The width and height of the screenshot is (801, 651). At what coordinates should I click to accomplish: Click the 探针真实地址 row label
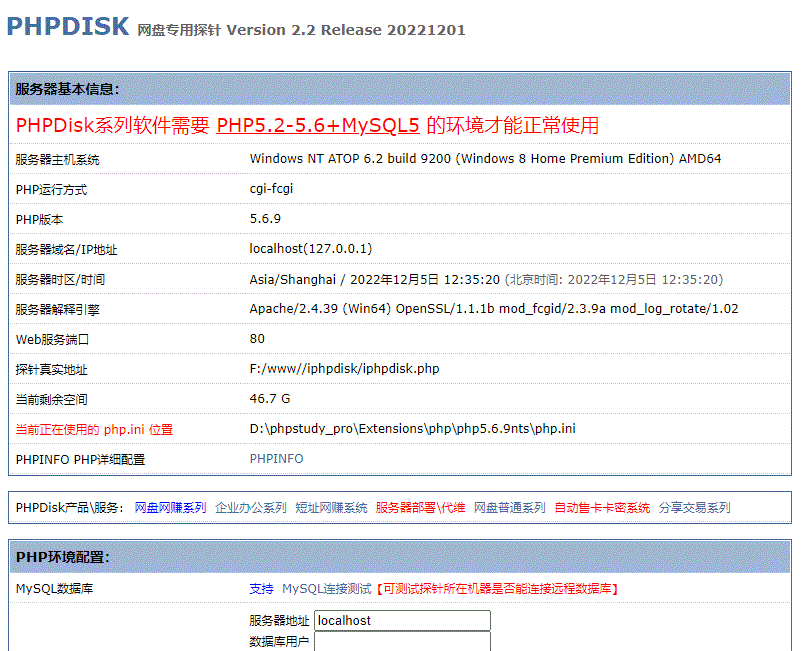[51, 370]
